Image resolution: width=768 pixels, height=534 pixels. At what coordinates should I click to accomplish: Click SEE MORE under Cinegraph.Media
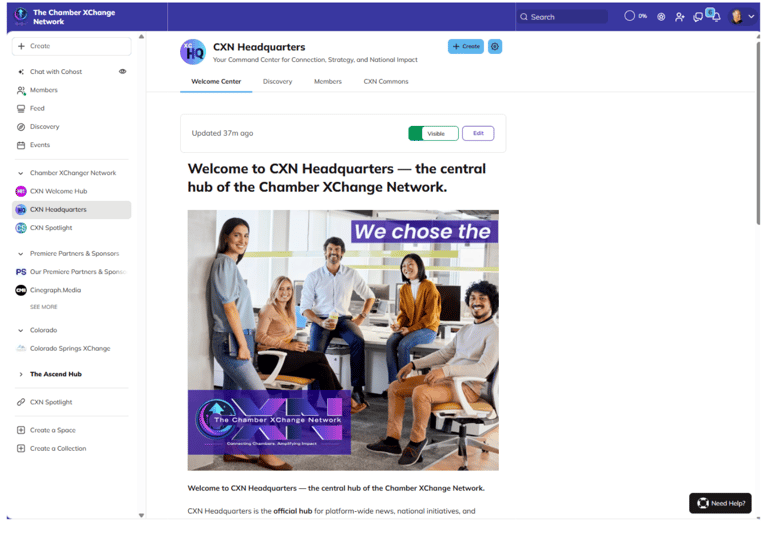[44, 307]
